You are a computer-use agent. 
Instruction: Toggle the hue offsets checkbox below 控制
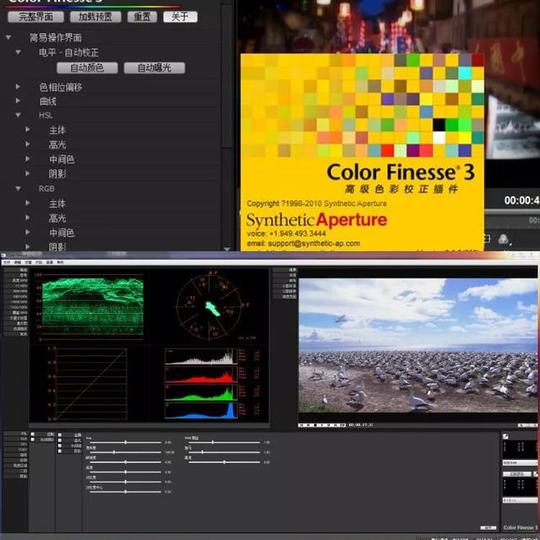tap(33, 440)
